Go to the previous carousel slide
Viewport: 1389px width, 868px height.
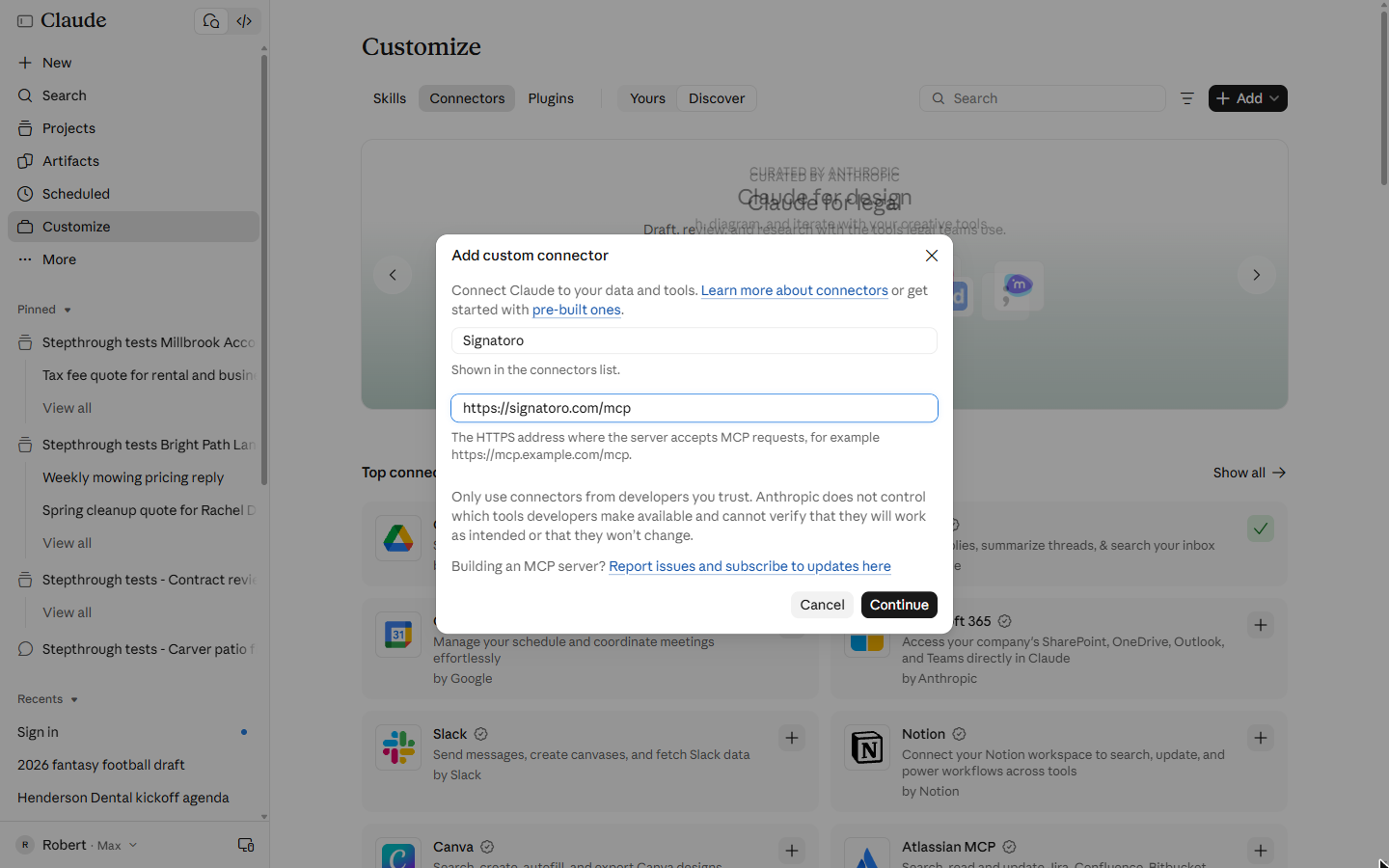pyautogui.click(x=393, y=275)
